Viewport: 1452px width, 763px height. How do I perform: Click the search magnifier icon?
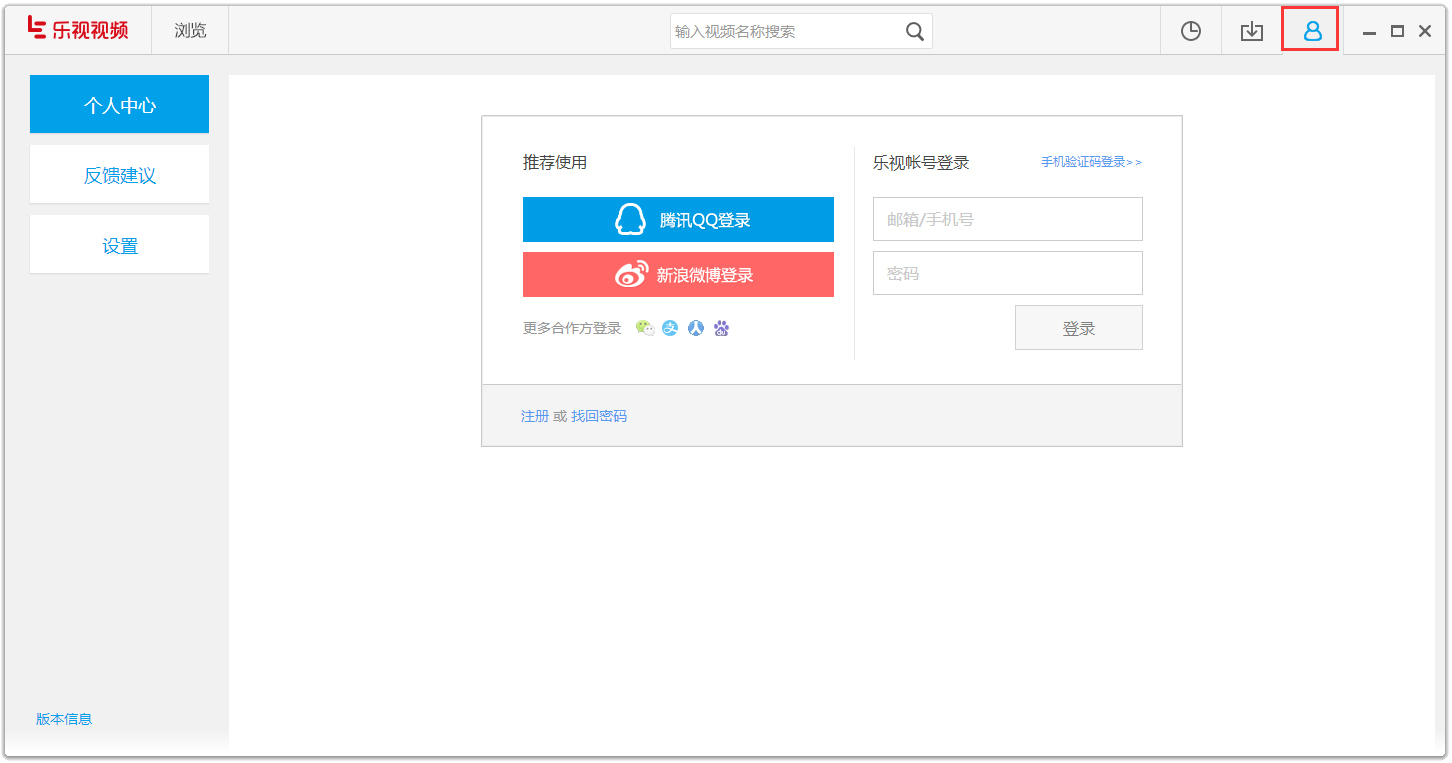914,31
